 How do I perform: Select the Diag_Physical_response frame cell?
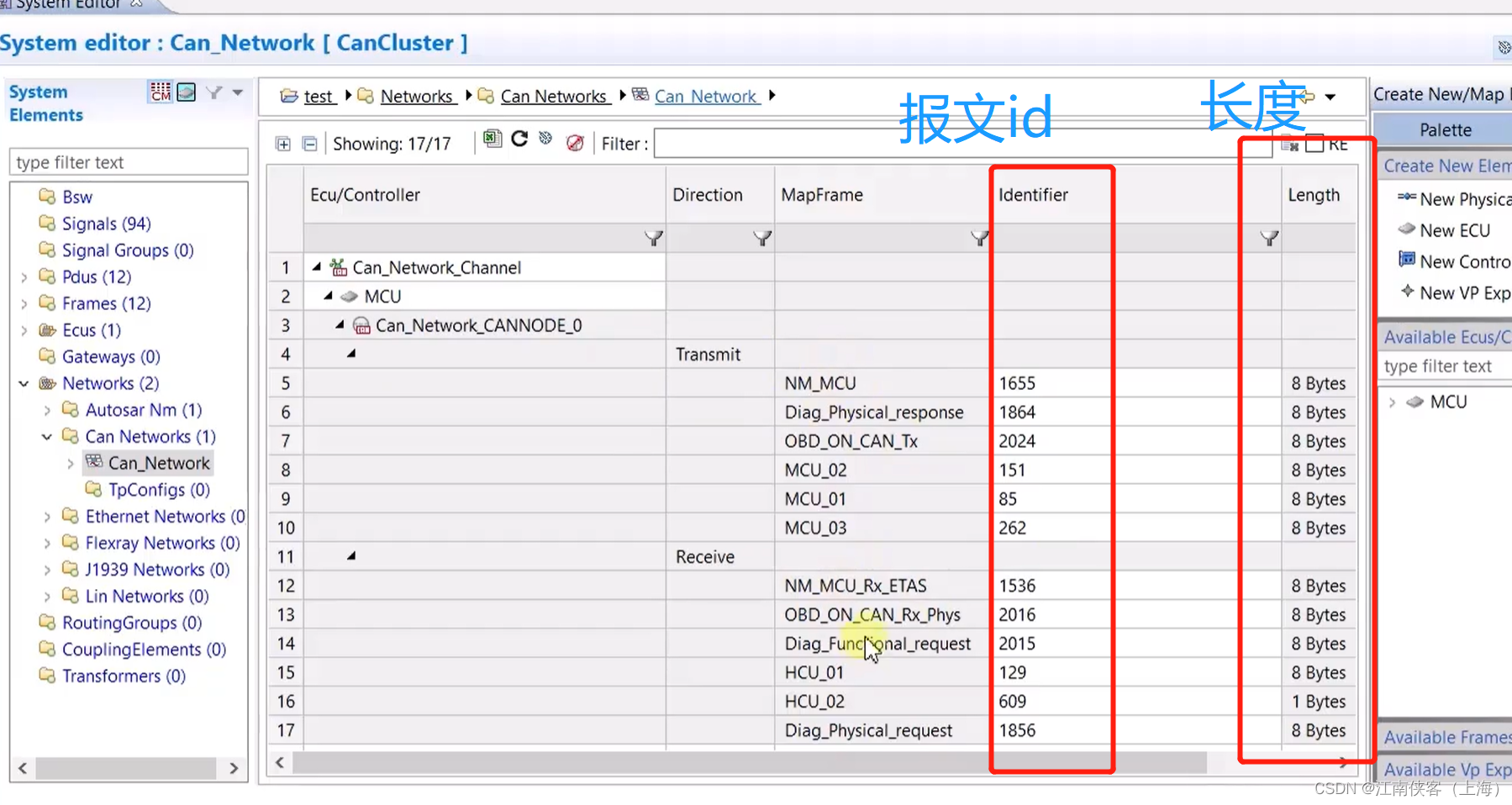click(x=882, y=413)
